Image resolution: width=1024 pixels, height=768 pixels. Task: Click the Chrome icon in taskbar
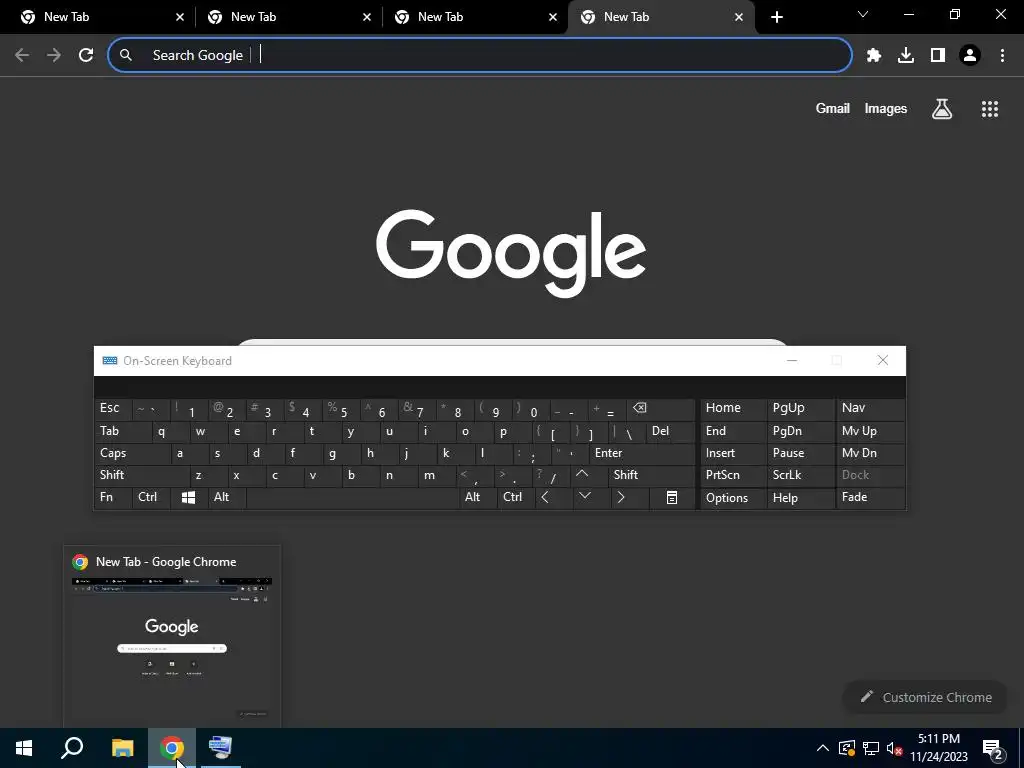tap(172, 748)
